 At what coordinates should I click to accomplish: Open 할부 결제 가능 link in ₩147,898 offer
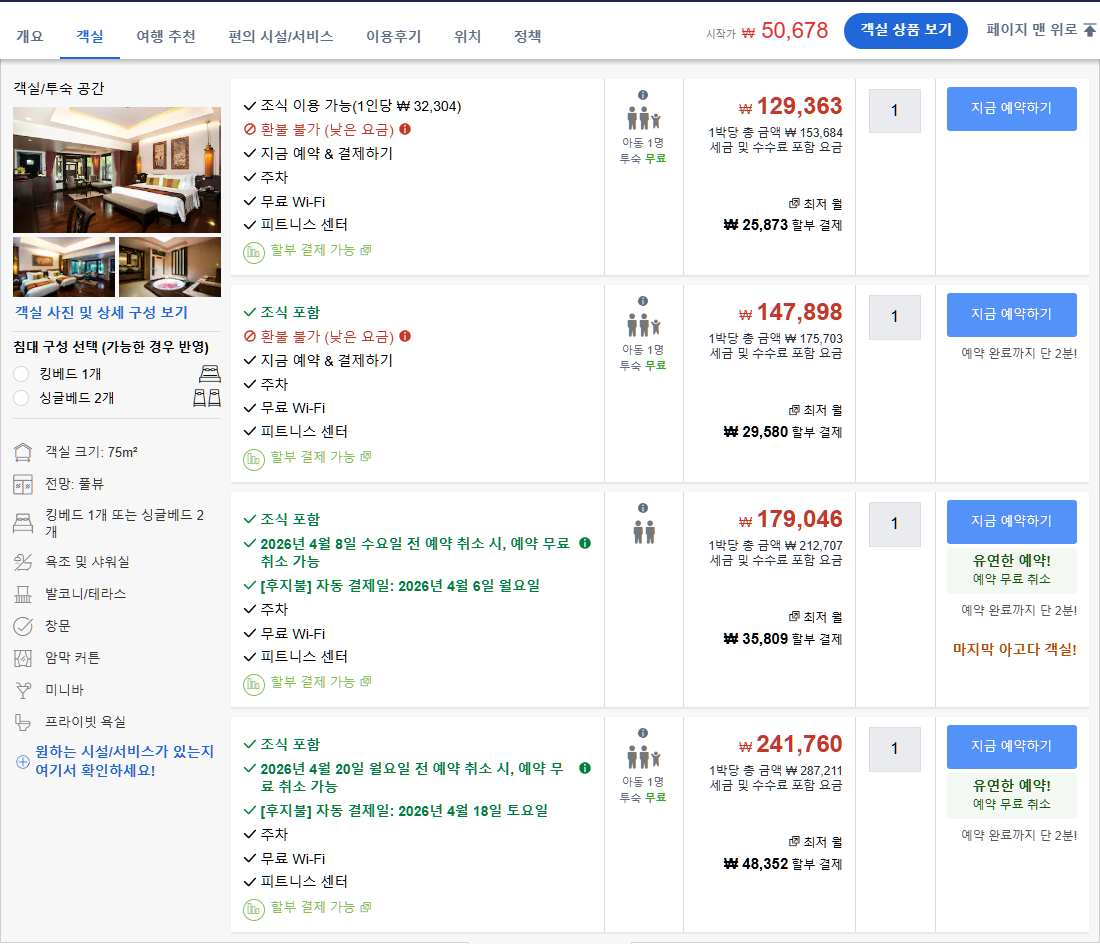pos(321,457)
